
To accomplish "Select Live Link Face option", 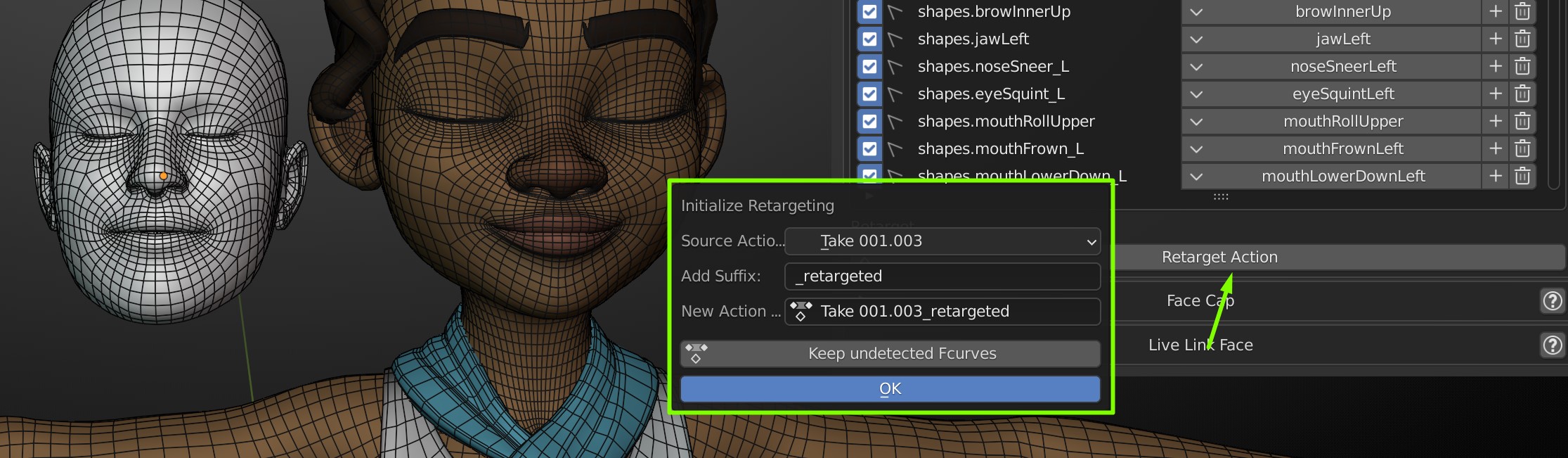I will 1200,345.
